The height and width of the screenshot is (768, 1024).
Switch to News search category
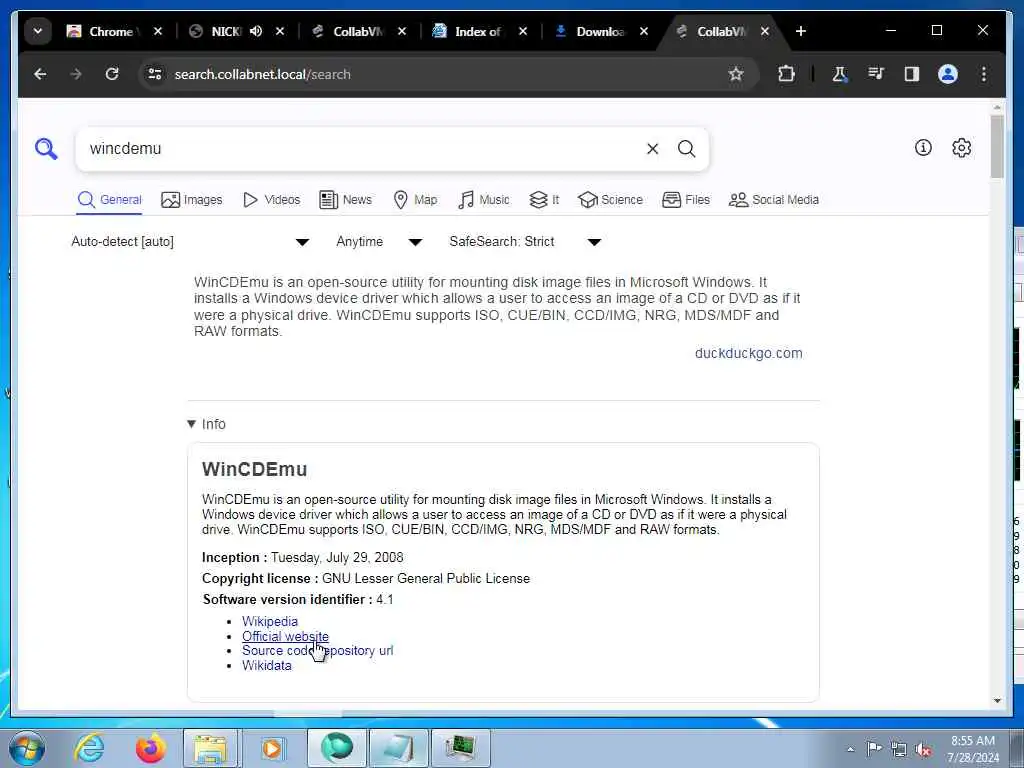[x=345, y=200]
